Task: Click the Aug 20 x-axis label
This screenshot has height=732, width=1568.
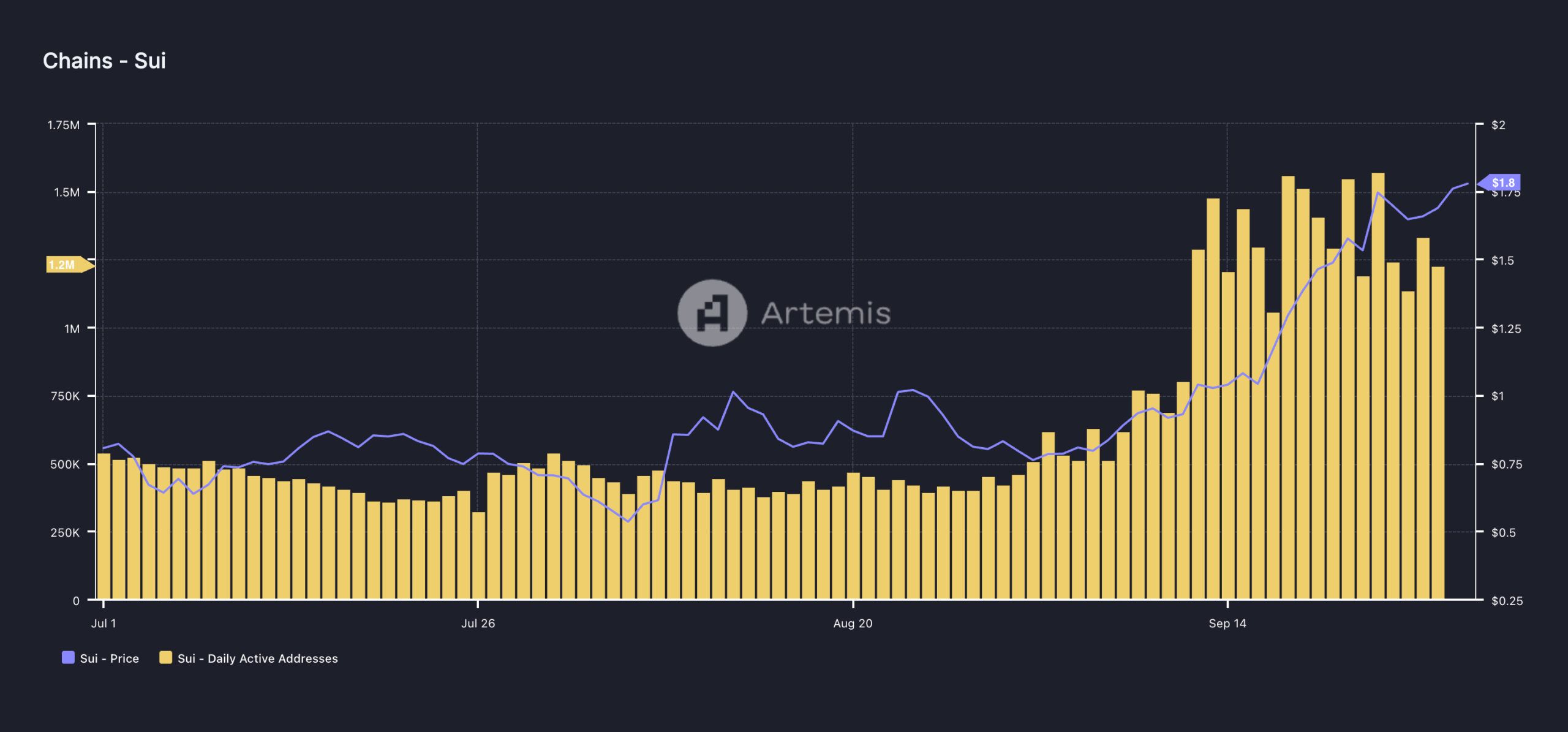Action: [853, 624]
